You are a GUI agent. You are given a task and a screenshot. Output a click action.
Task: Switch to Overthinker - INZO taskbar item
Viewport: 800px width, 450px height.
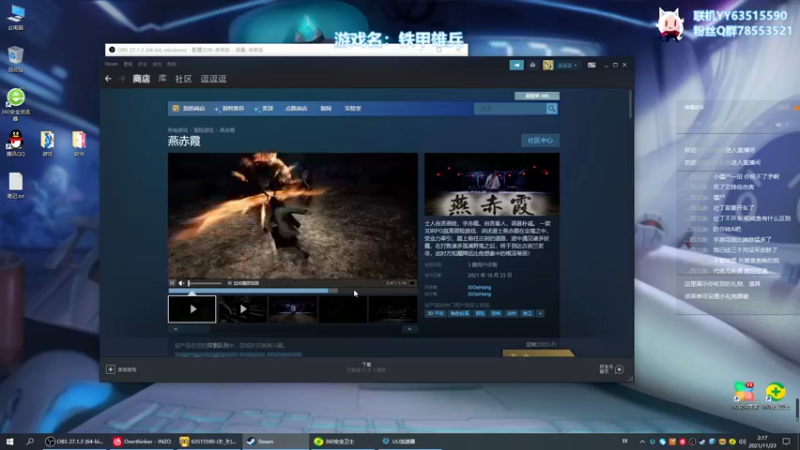pyautogui.click(x=142, y=441)
